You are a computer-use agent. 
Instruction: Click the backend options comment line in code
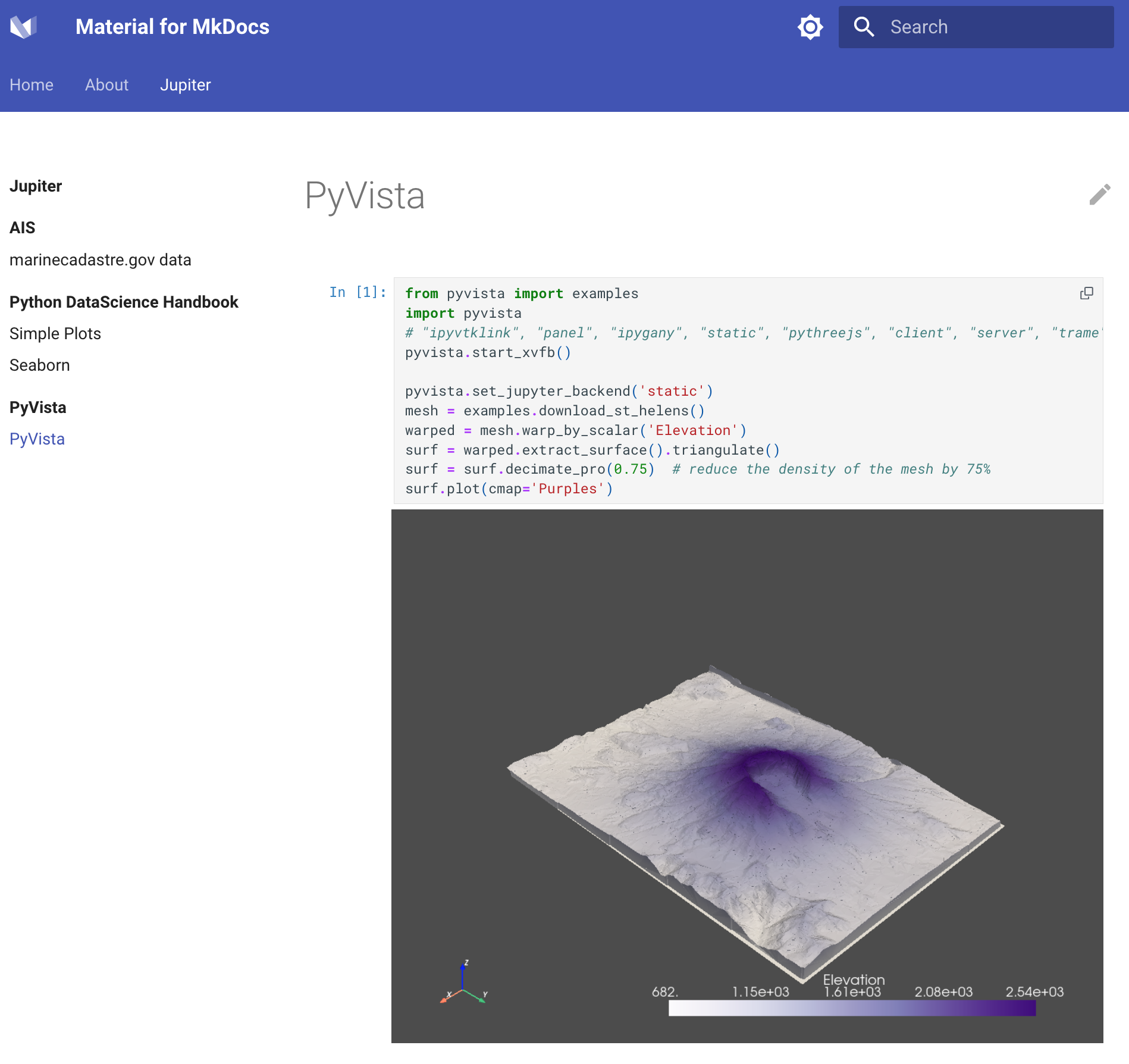click(753, 333)
